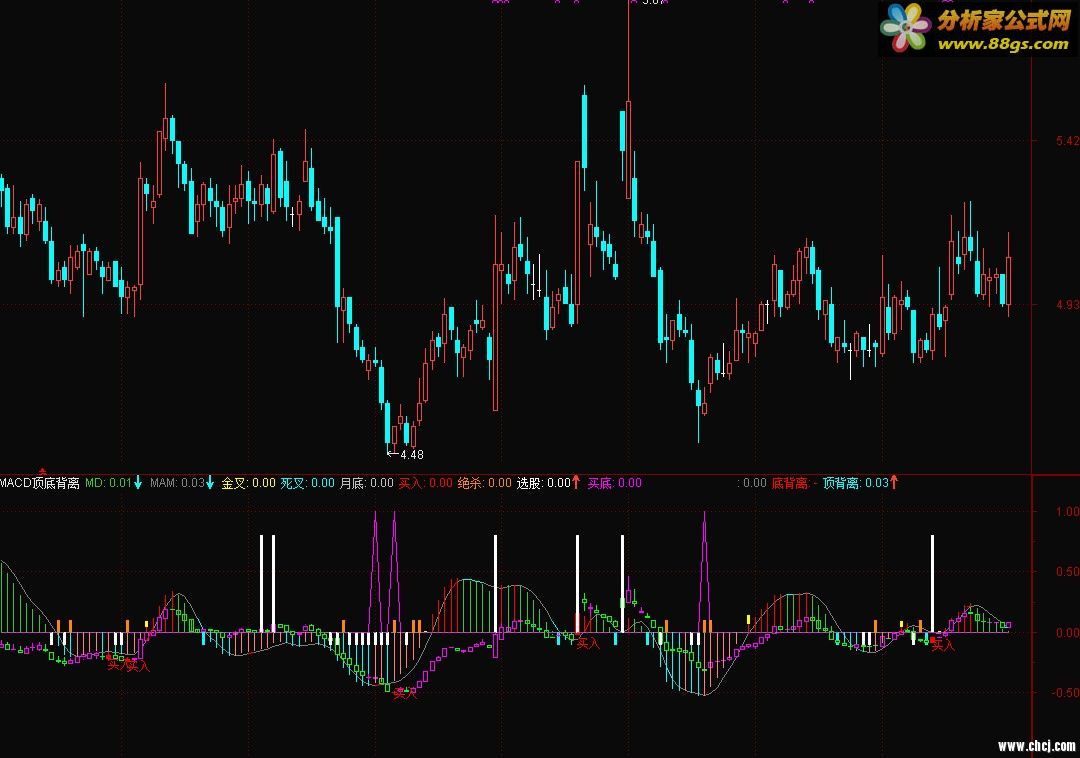The height and width of the screenshot is (758, 1080).
Task: Select the 5.42 price axis label
Action: click(x=1068, y=141)
